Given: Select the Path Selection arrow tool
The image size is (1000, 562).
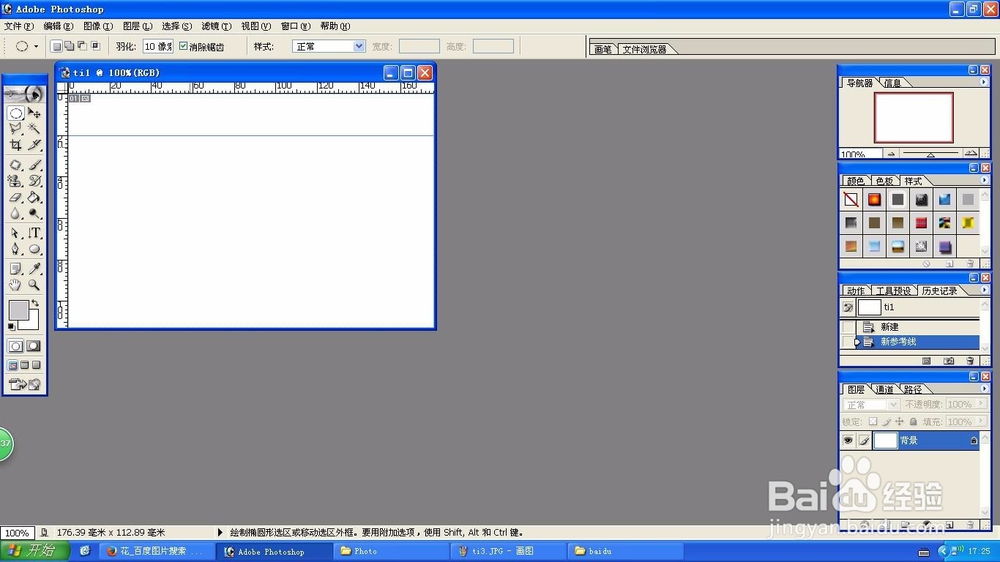Looking at the screenshot, I should [16, 233].
